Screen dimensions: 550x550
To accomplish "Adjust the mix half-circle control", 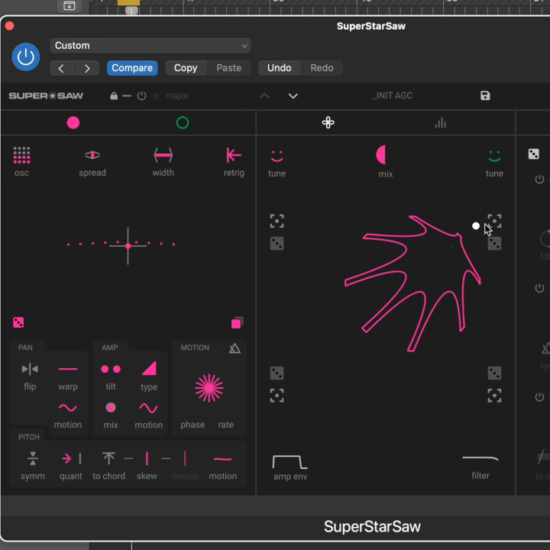I will coord(381,155).
